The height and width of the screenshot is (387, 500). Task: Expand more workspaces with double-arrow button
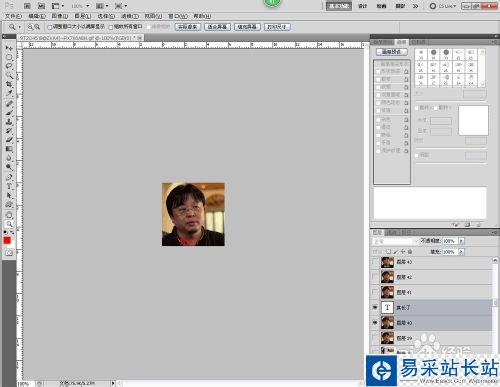click(415, 6)
